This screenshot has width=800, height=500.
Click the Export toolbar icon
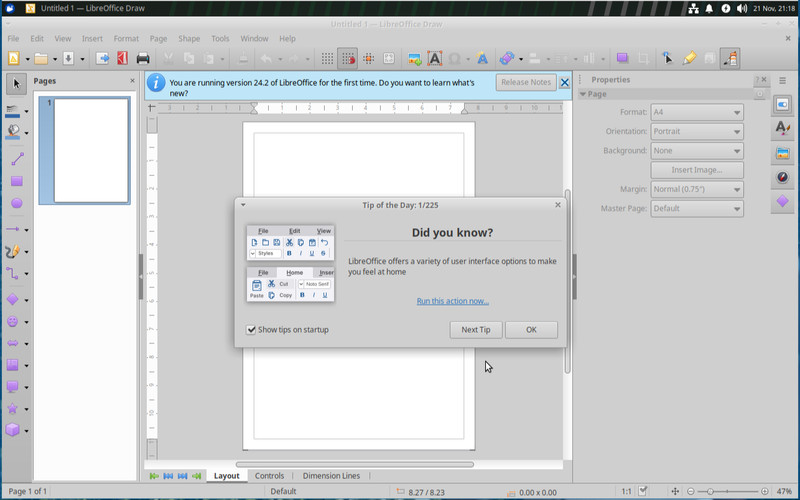[x=103, y=59]
